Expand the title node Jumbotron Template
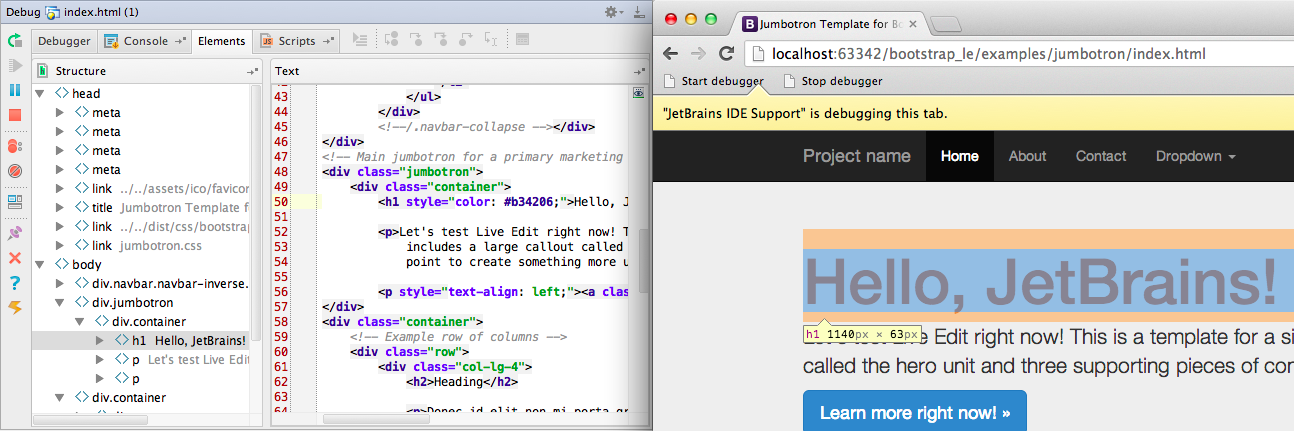Screen dimensions: 1294x431 61,208
